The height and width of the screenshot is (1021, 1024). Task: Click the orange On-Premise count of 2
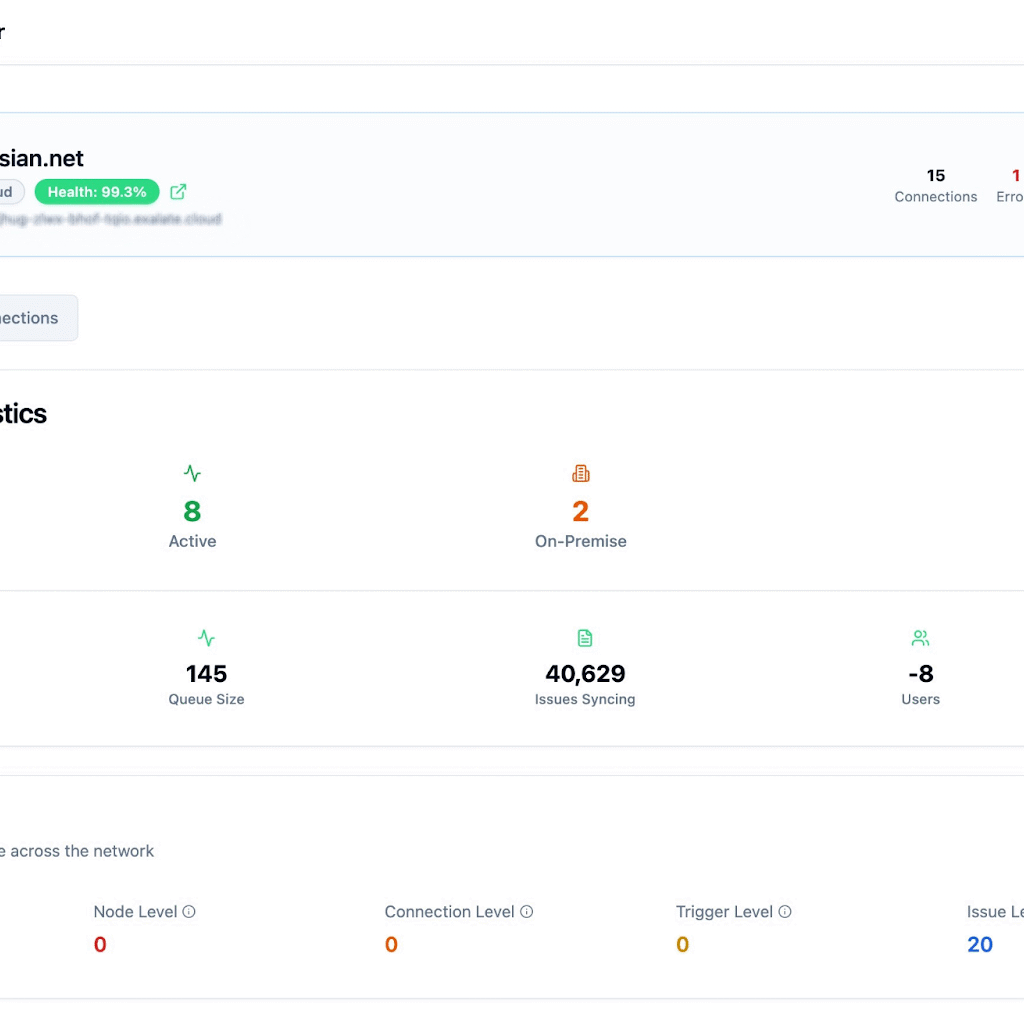pos(580,511)
